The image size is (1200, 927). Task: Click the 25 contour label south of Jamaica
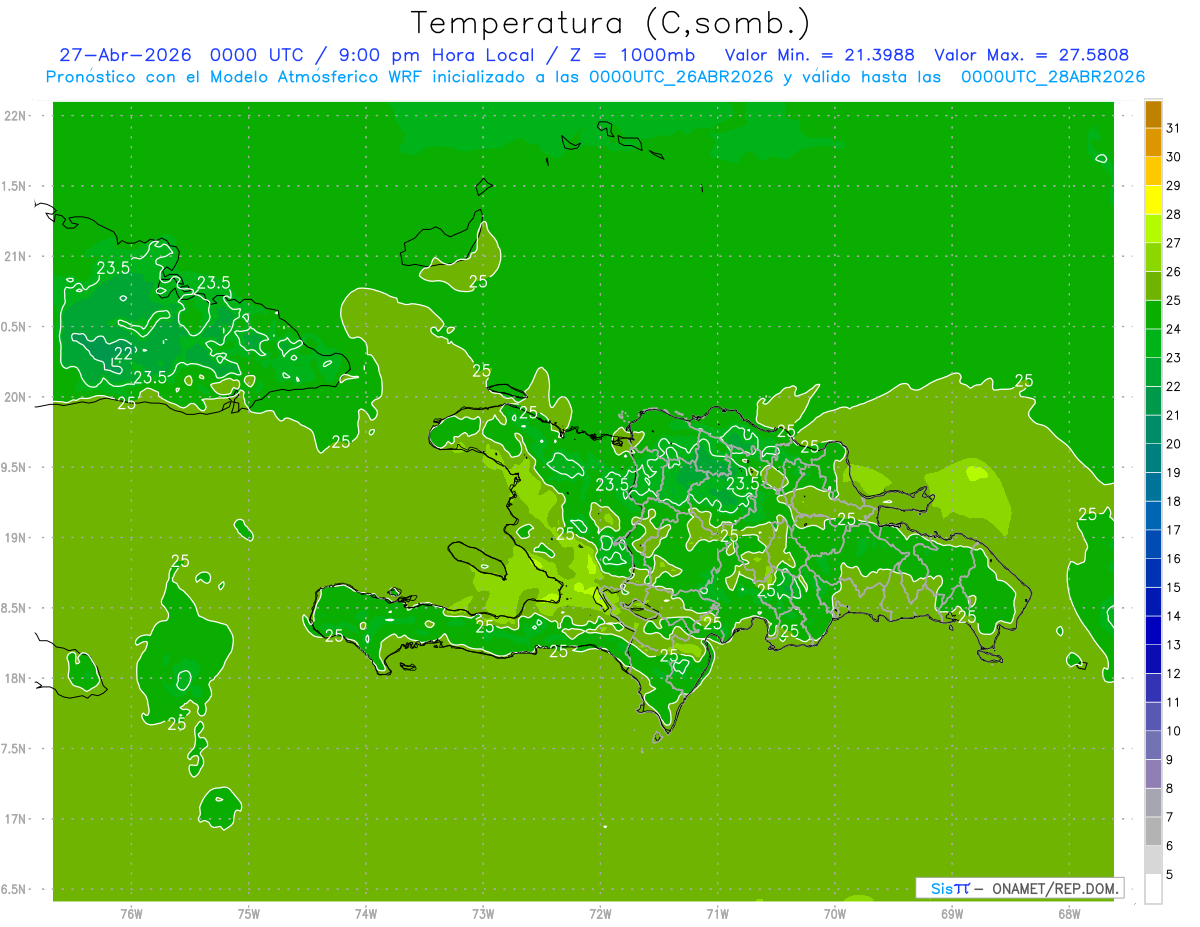pyautogui.click(x=177, y=724)
